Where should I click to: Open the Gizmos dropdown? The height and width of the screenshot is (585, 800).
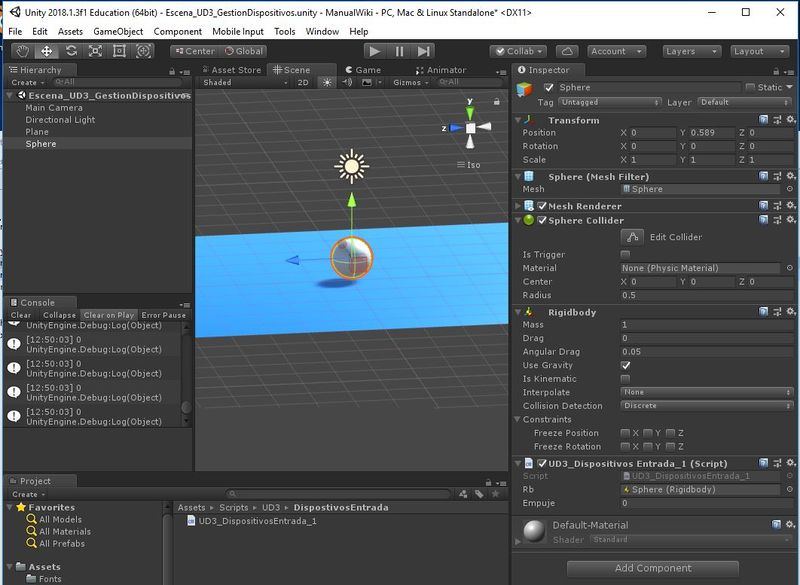coord(410,82)
